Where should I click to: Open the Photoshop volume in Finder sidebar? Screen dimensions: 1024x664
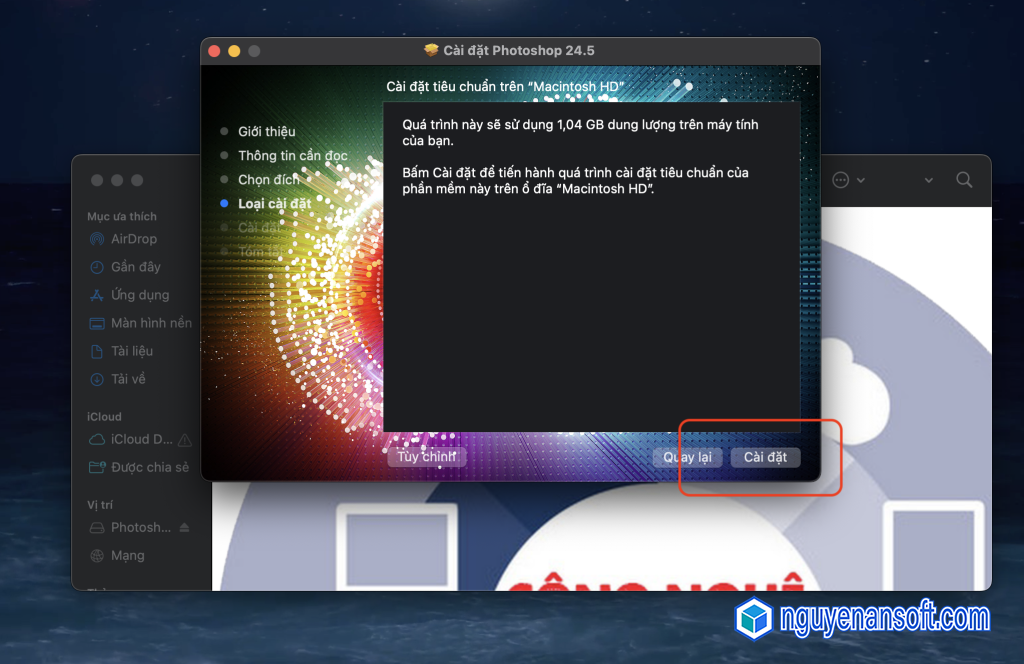tap(140, 528)
